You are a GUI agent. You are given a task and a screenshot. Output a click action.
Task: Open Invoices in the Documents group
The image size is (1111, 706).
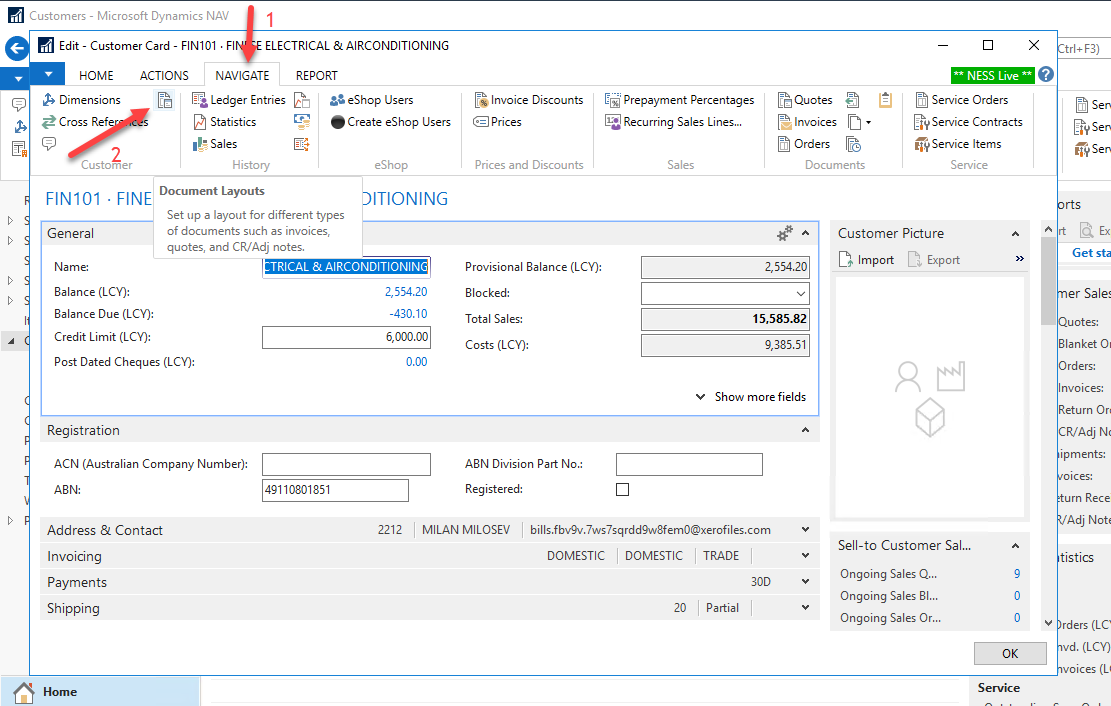point(807,122)
